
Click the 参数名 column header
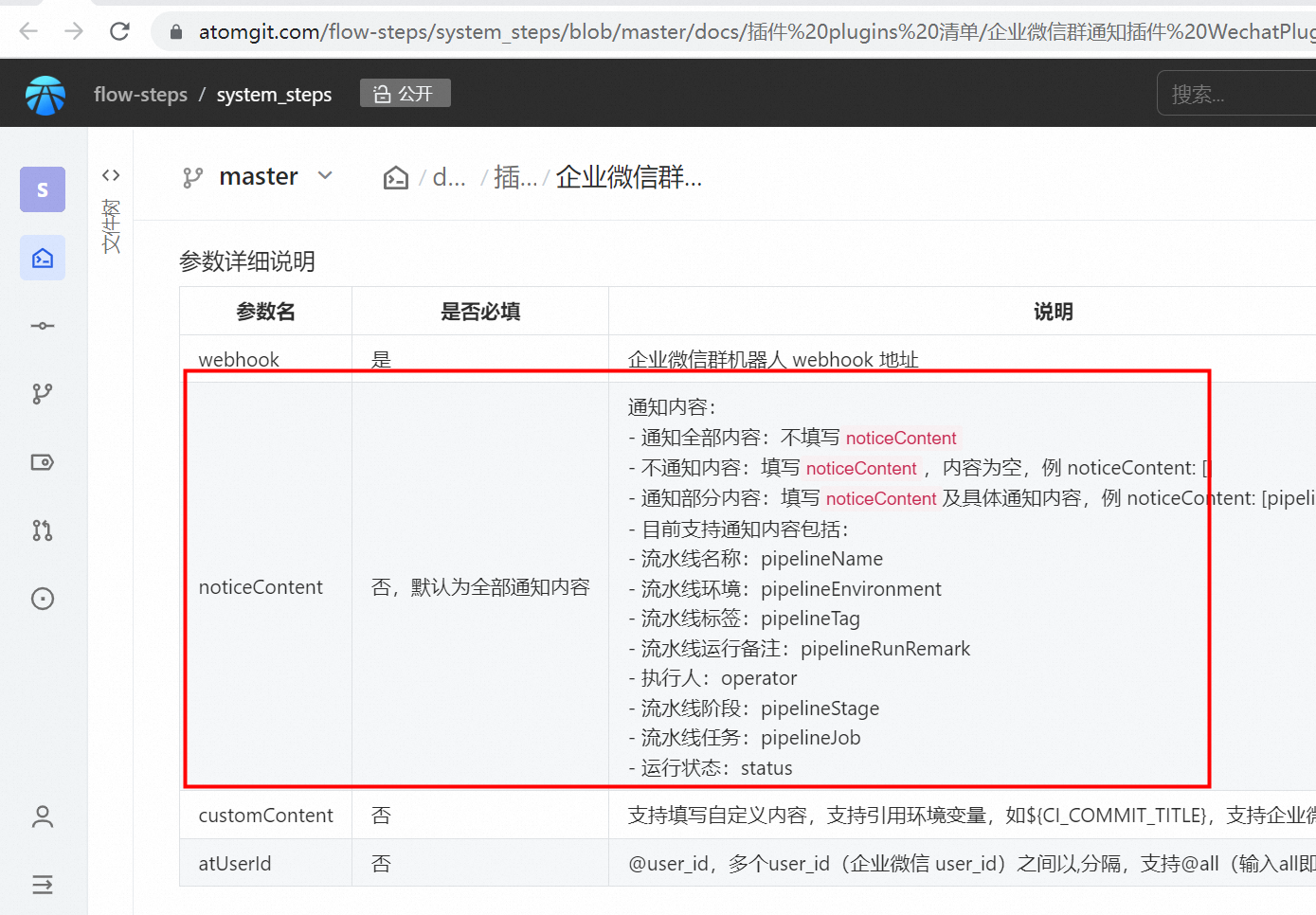(x=266, y=312)
